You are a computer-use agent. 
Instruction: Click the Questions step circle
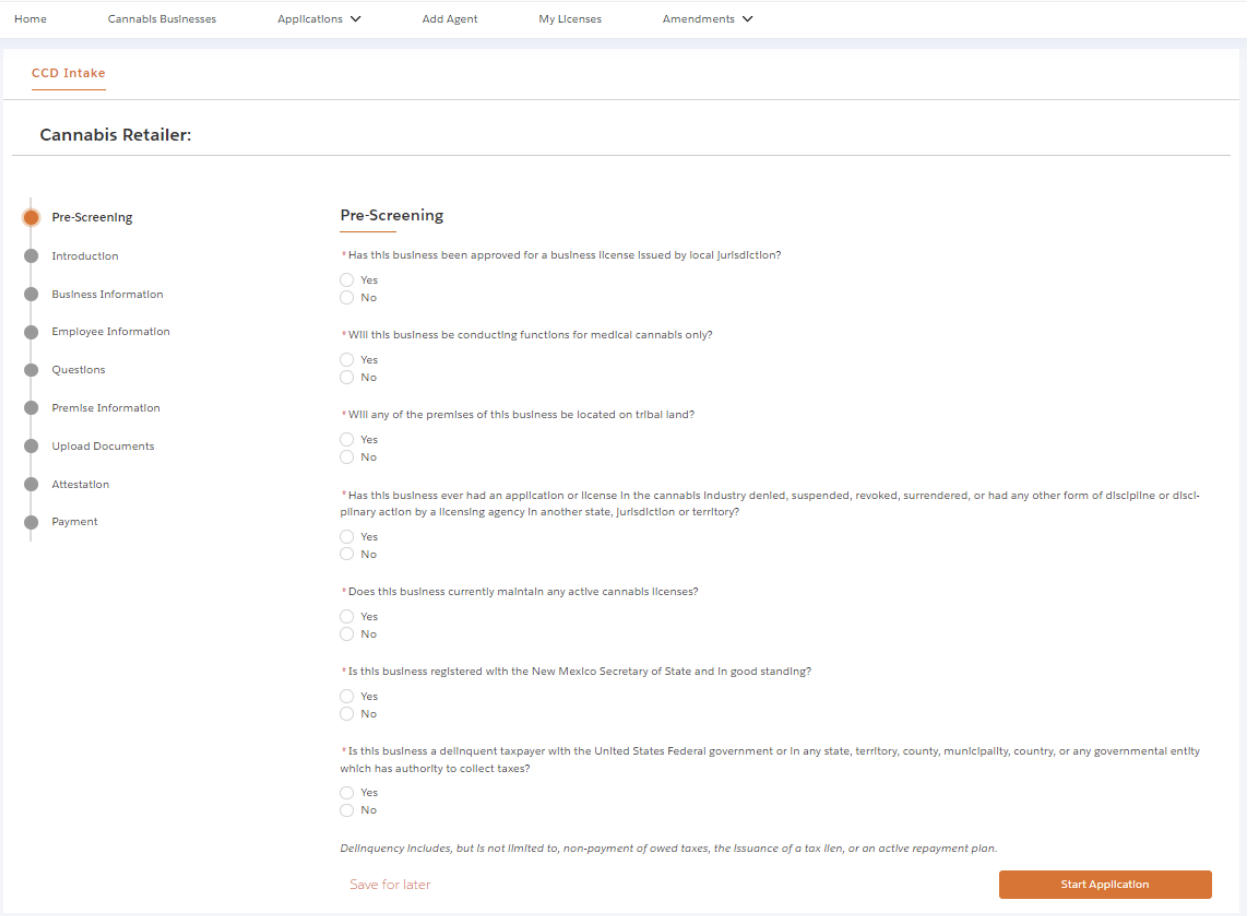coord(31,370)
